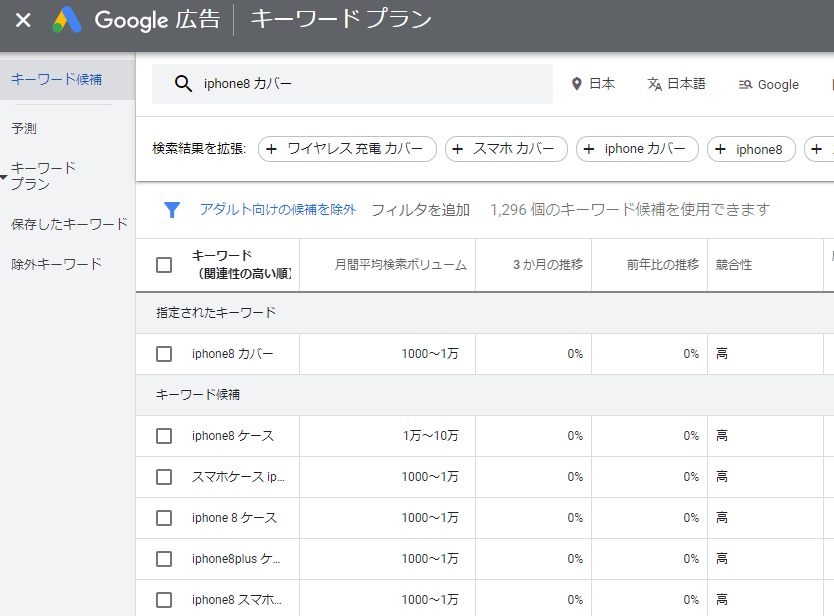Check the box for iphone8plus ケ... row

click(x=164, y=559)
